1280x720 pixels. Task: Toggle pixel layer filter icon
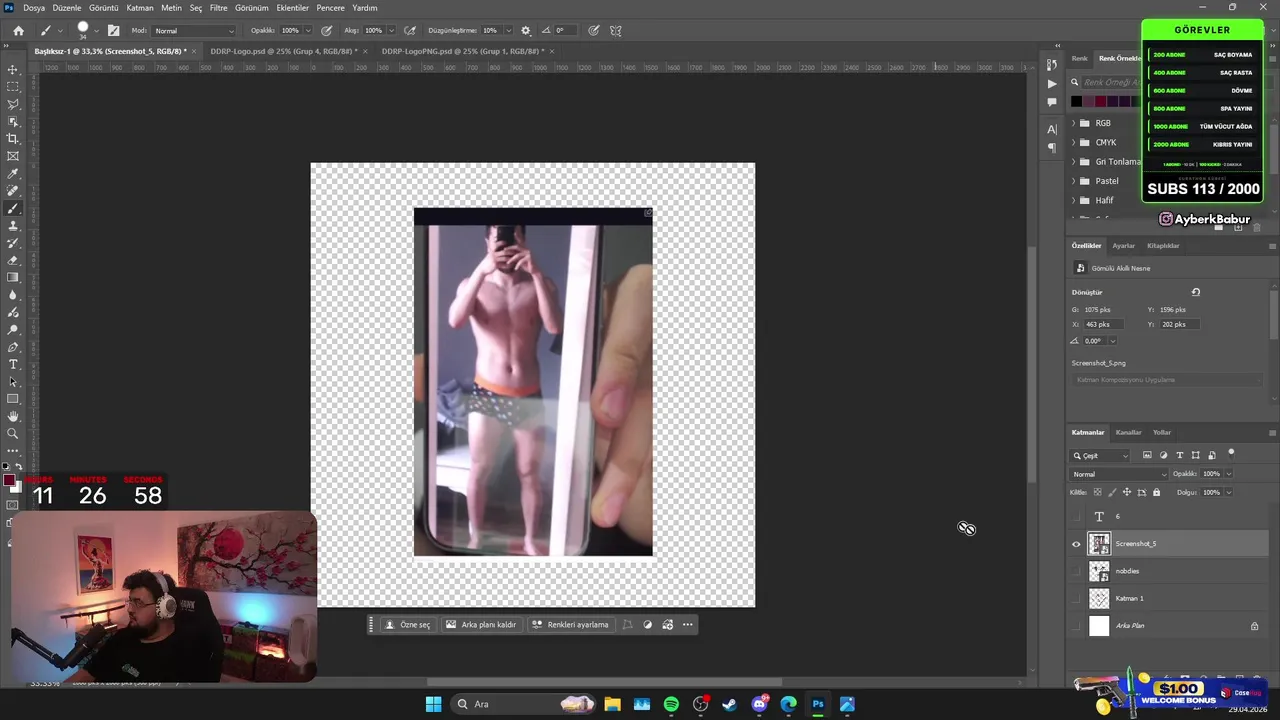(1147, 455)
